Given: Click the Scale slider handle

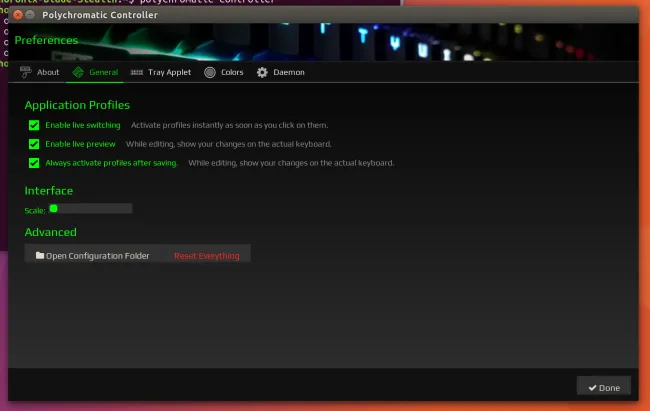Looking at the screenshot, I should pos(53,208).
